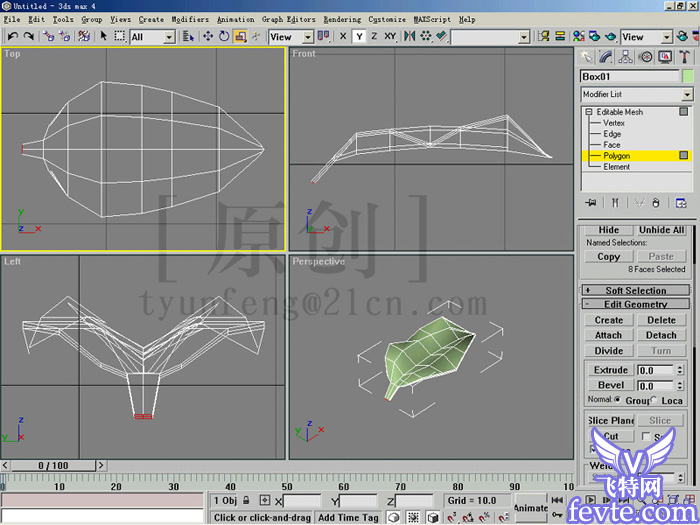Open the Animation menu
The image size is (700, 525).
(x=236, y=19)
